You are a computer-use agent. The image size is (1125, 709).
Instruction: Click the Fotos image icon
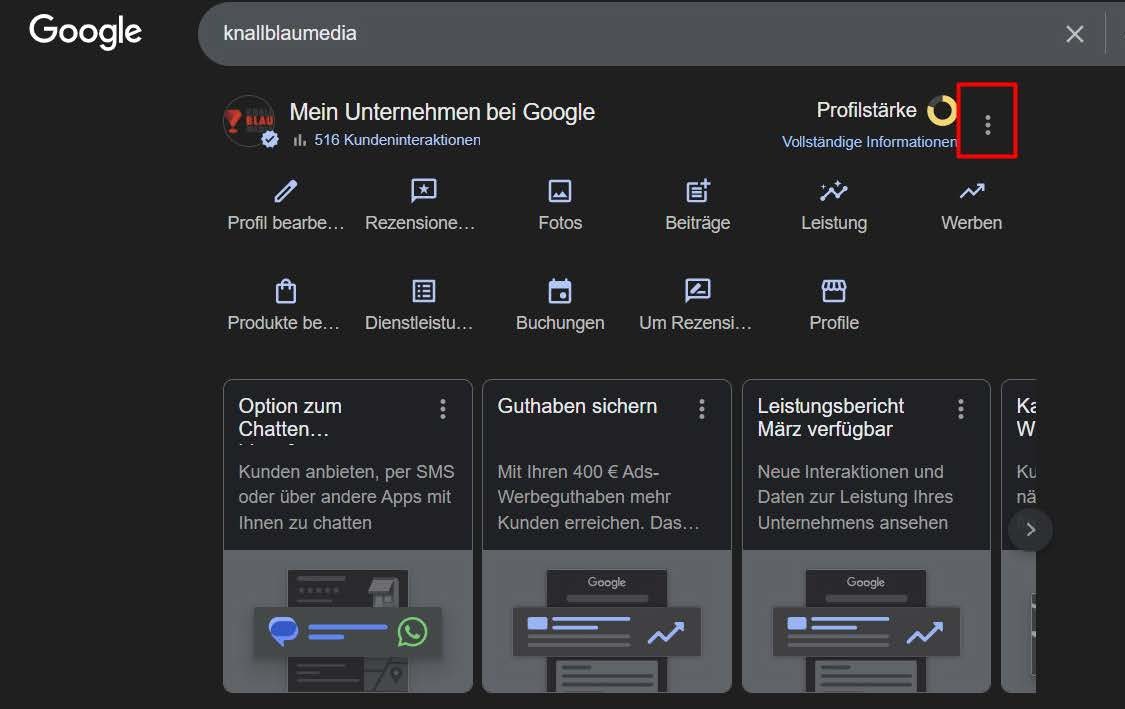click(560, 191)
